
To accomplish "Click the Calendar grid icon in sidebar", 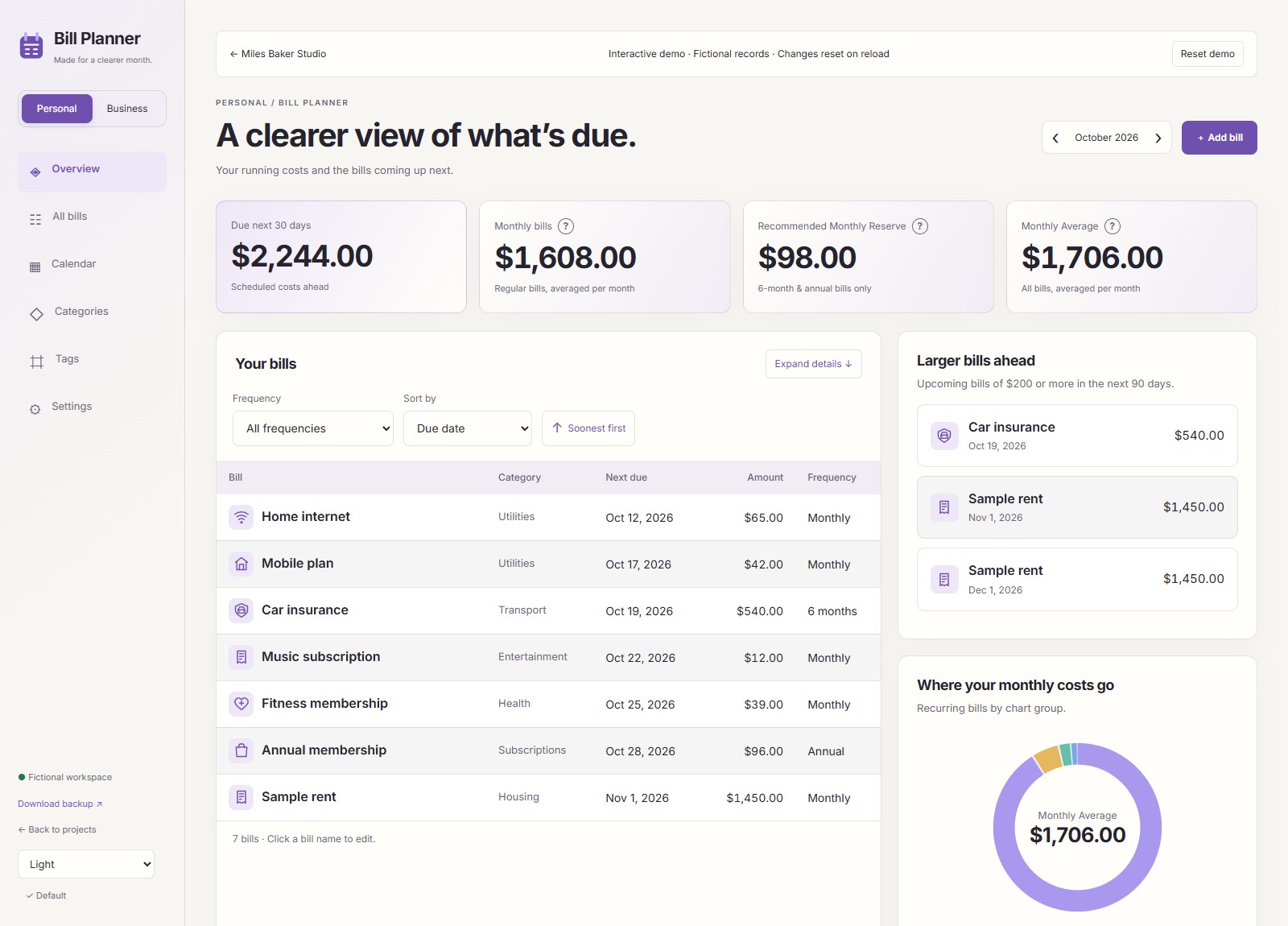I will tap(35, 267).
